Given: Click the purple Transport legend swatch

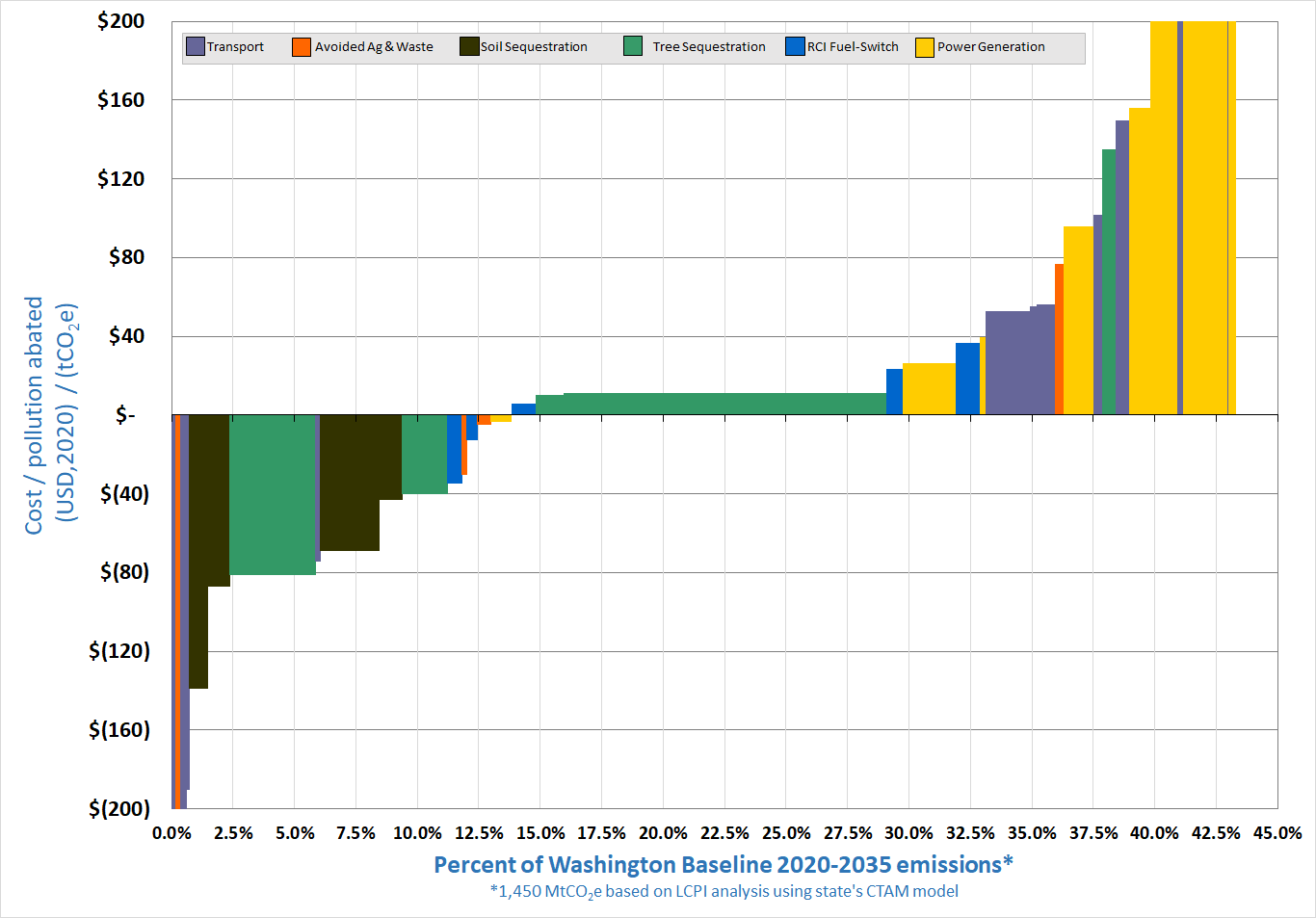Looking at the screenshot, I should pos(196,46).
